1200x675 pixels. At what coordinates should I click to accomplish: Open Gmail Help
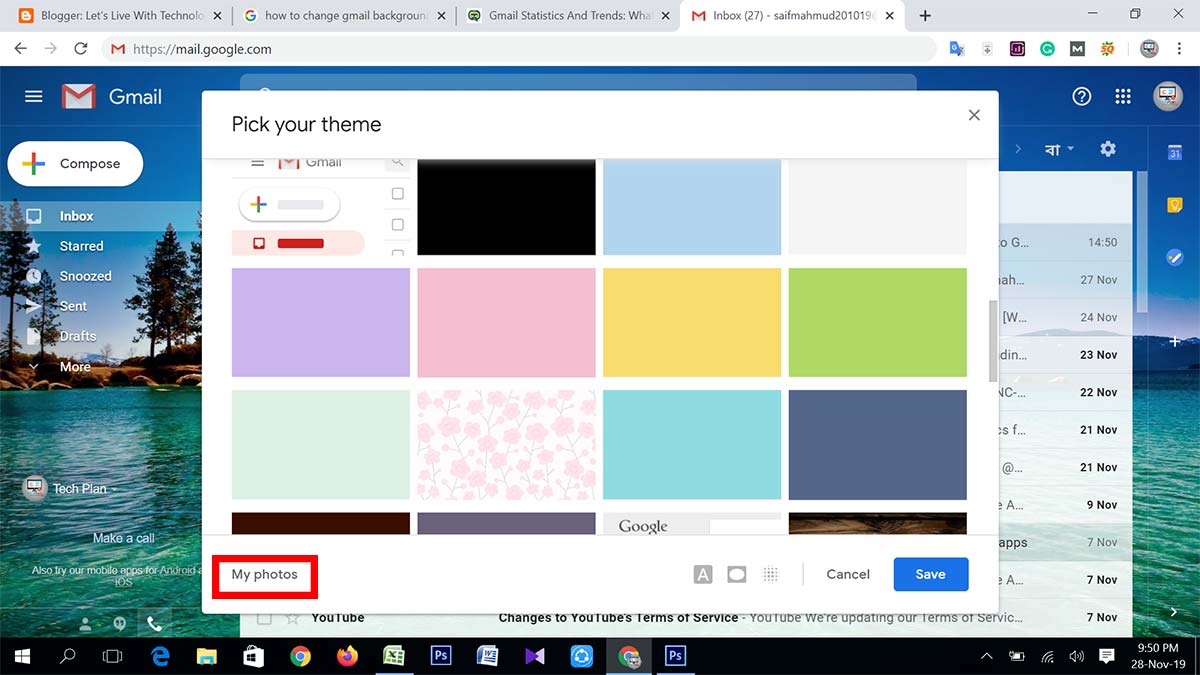1081,96
